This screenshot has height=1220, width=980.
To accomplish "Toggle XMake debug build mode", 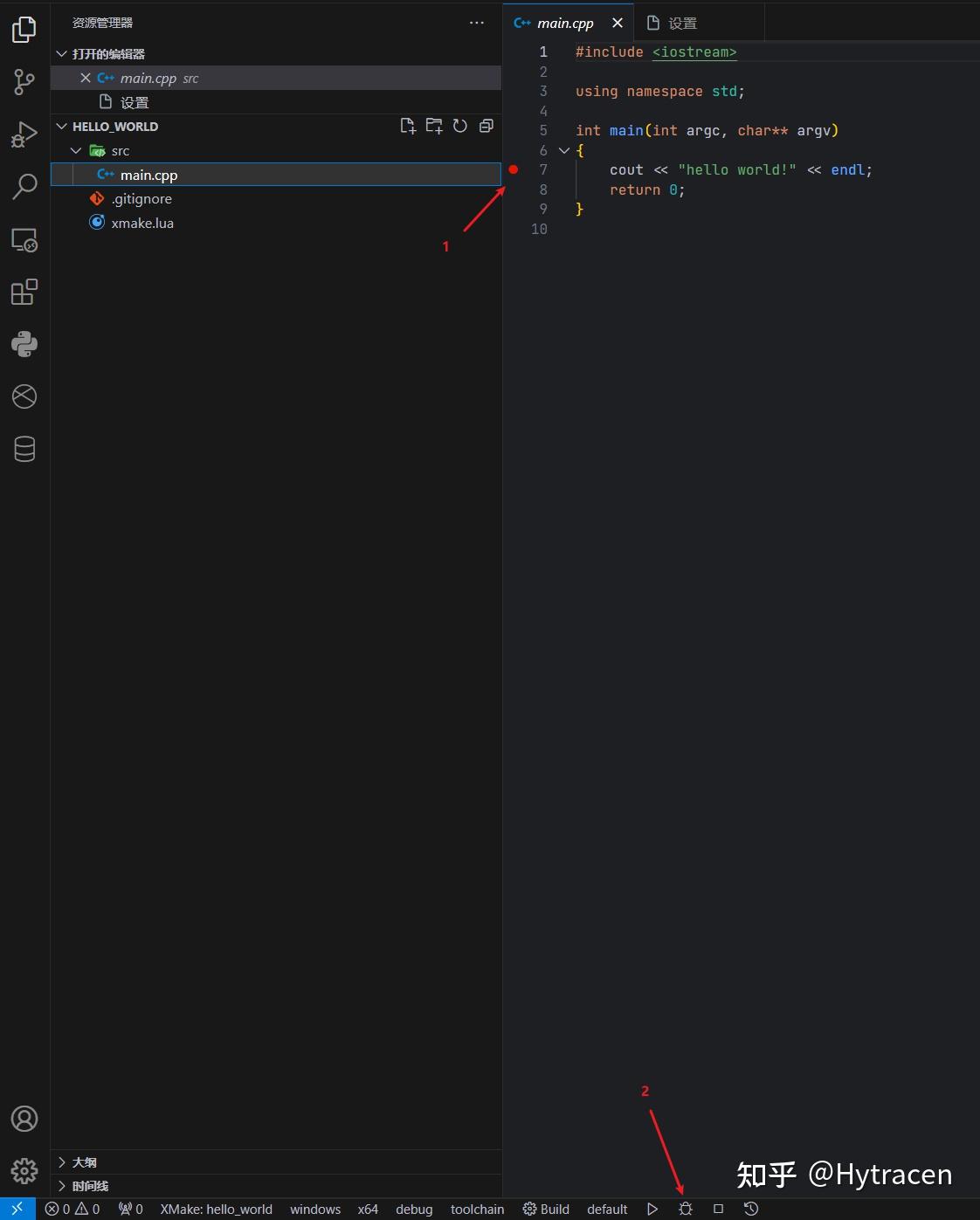I will (x=414, y=1210).
